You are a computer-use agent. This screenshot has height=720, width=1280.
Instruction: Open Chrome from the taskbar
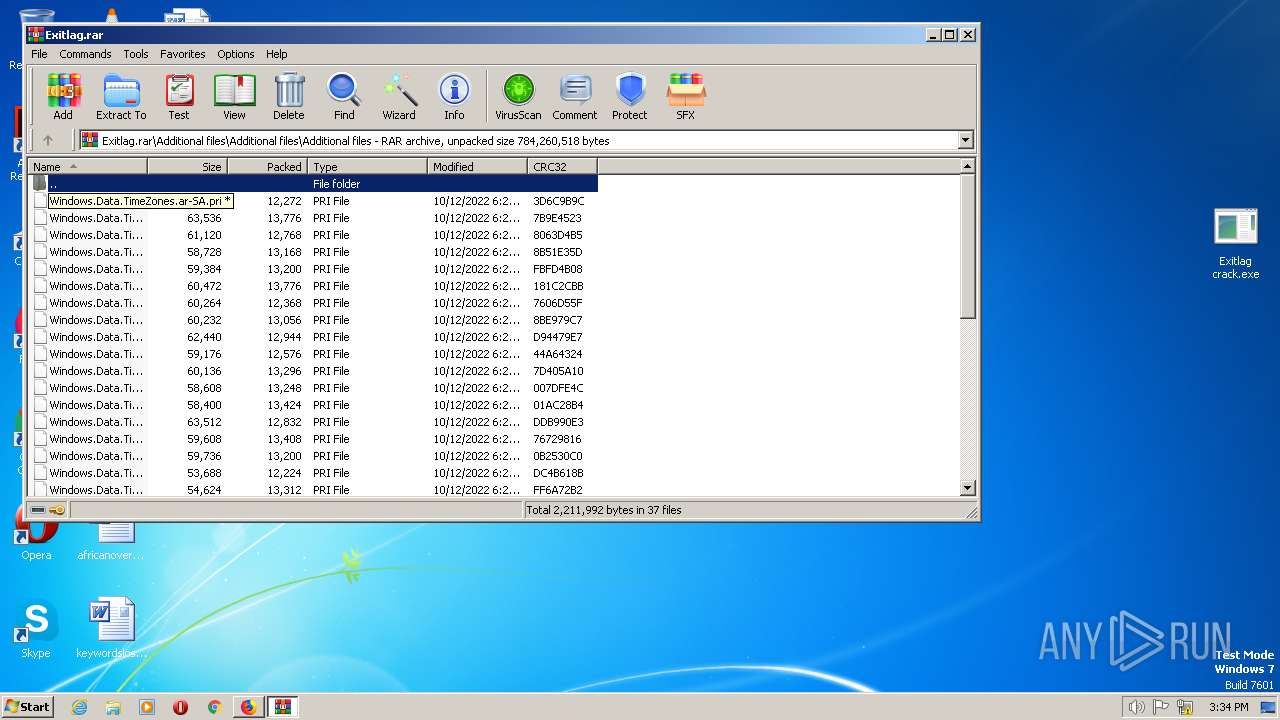click(214, 707)
